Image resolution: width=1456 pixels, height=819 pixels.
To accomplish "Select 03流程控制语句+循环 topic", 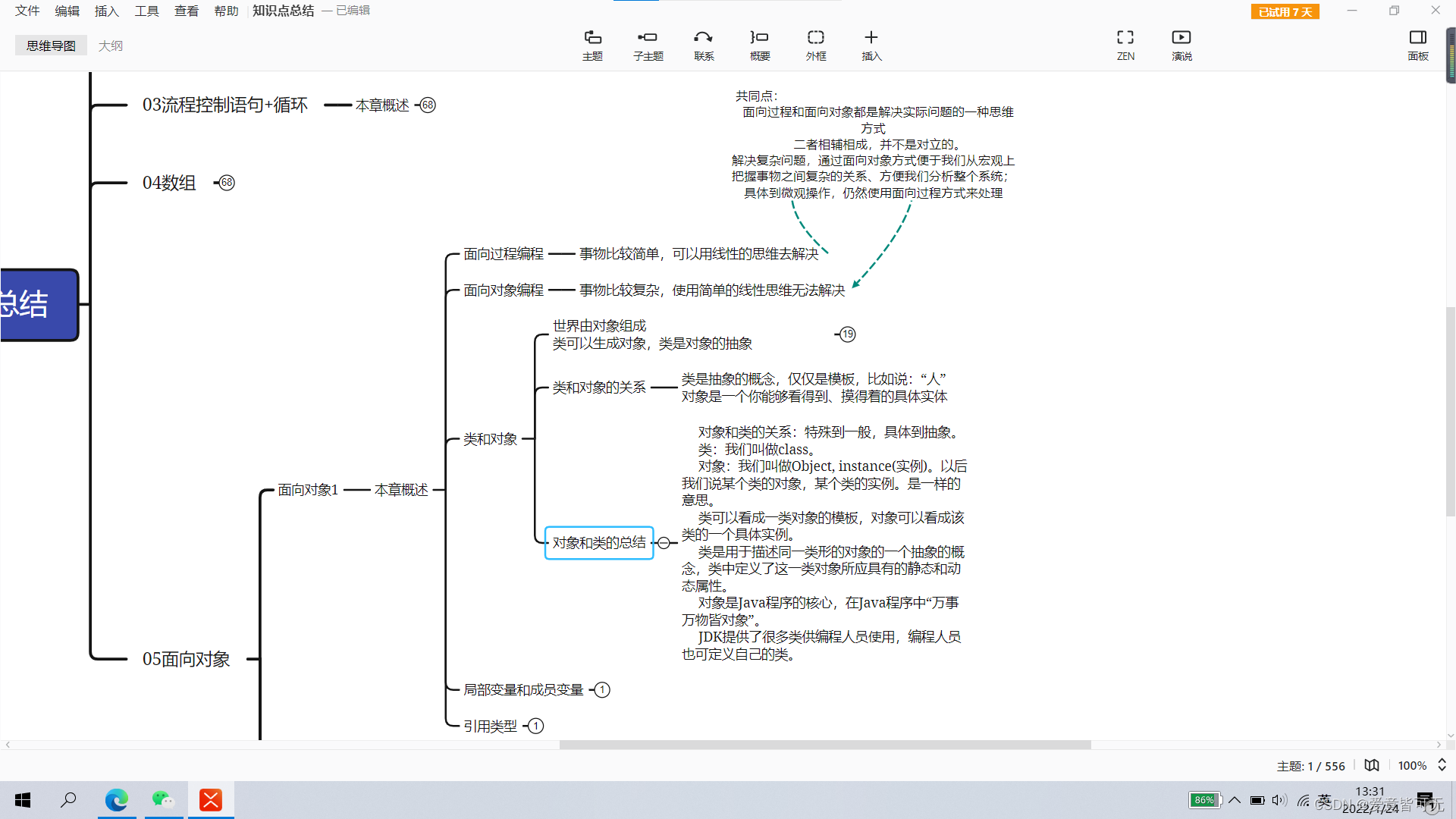I will point(224,105).
